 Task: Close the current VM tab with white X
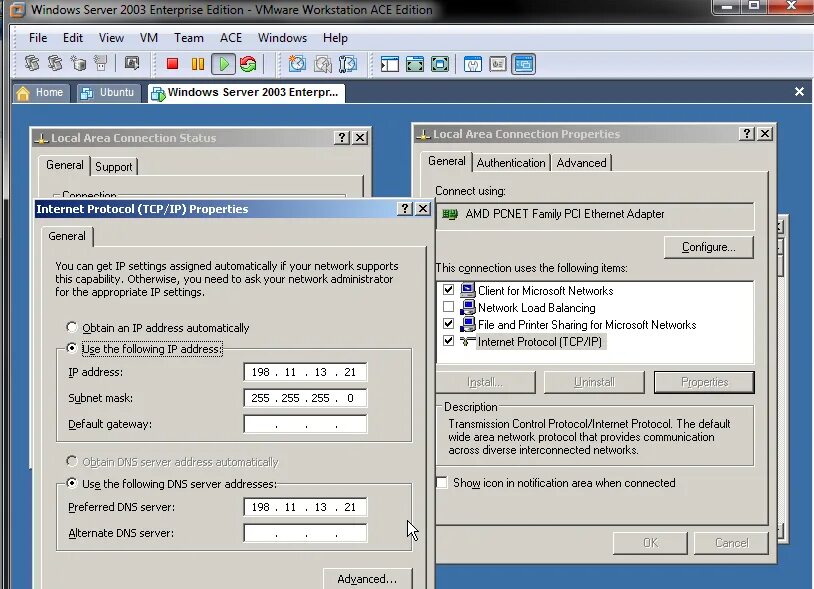coord(799,92)
